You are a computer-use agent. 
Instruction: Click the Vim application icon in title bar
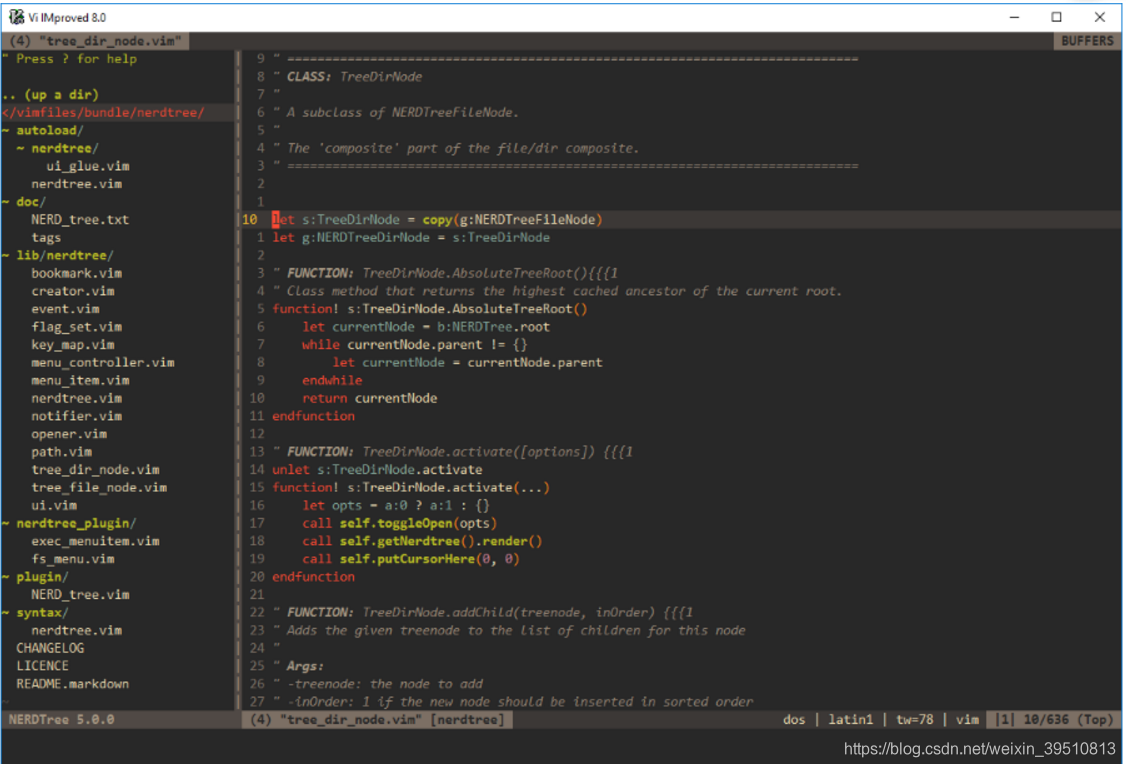click(16, 17)
